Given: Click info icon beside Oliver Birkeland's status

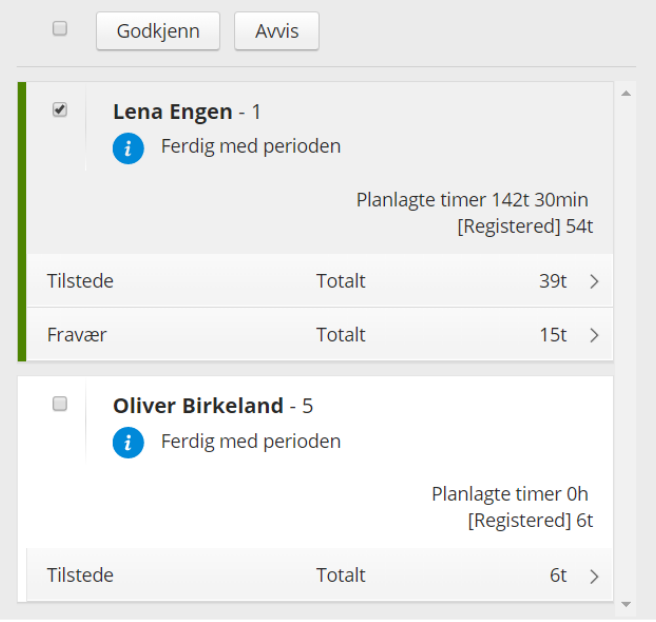Looking at the screenshot, I should pos(128,442).
